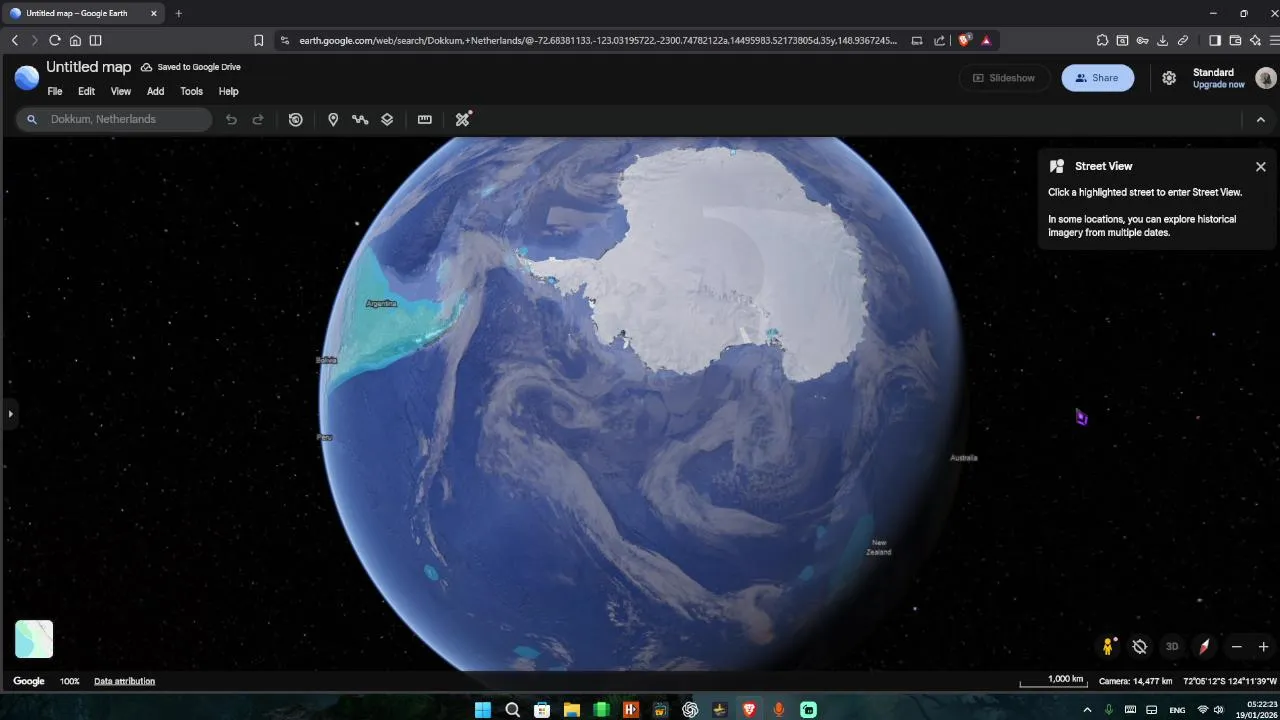1280x720 pixels.
Task: Click the Brave browser taskbar icon
Action: point(749,710)
